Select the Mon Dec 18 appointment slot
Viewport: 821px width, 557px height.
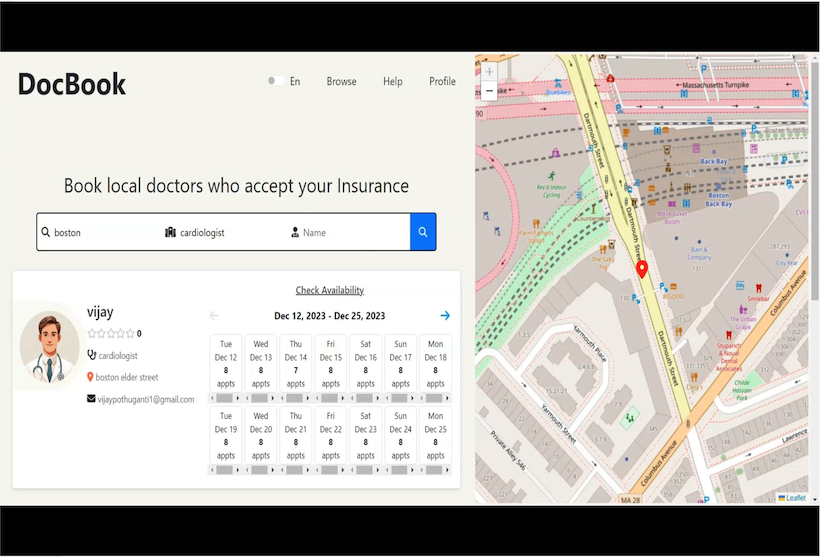[436, 363]
